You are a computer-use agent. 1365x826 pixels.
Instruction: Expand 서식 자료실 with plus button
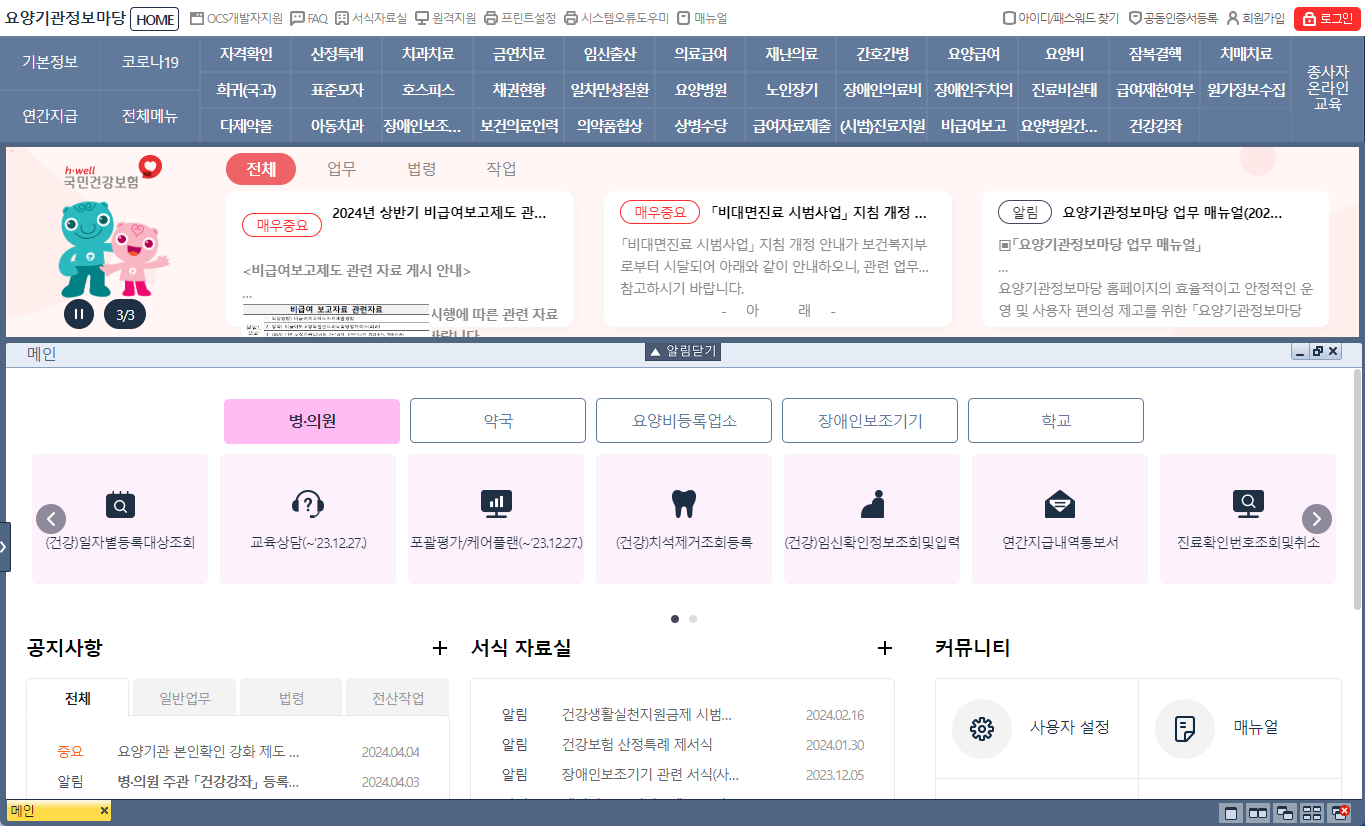click(x=884, y=648)
